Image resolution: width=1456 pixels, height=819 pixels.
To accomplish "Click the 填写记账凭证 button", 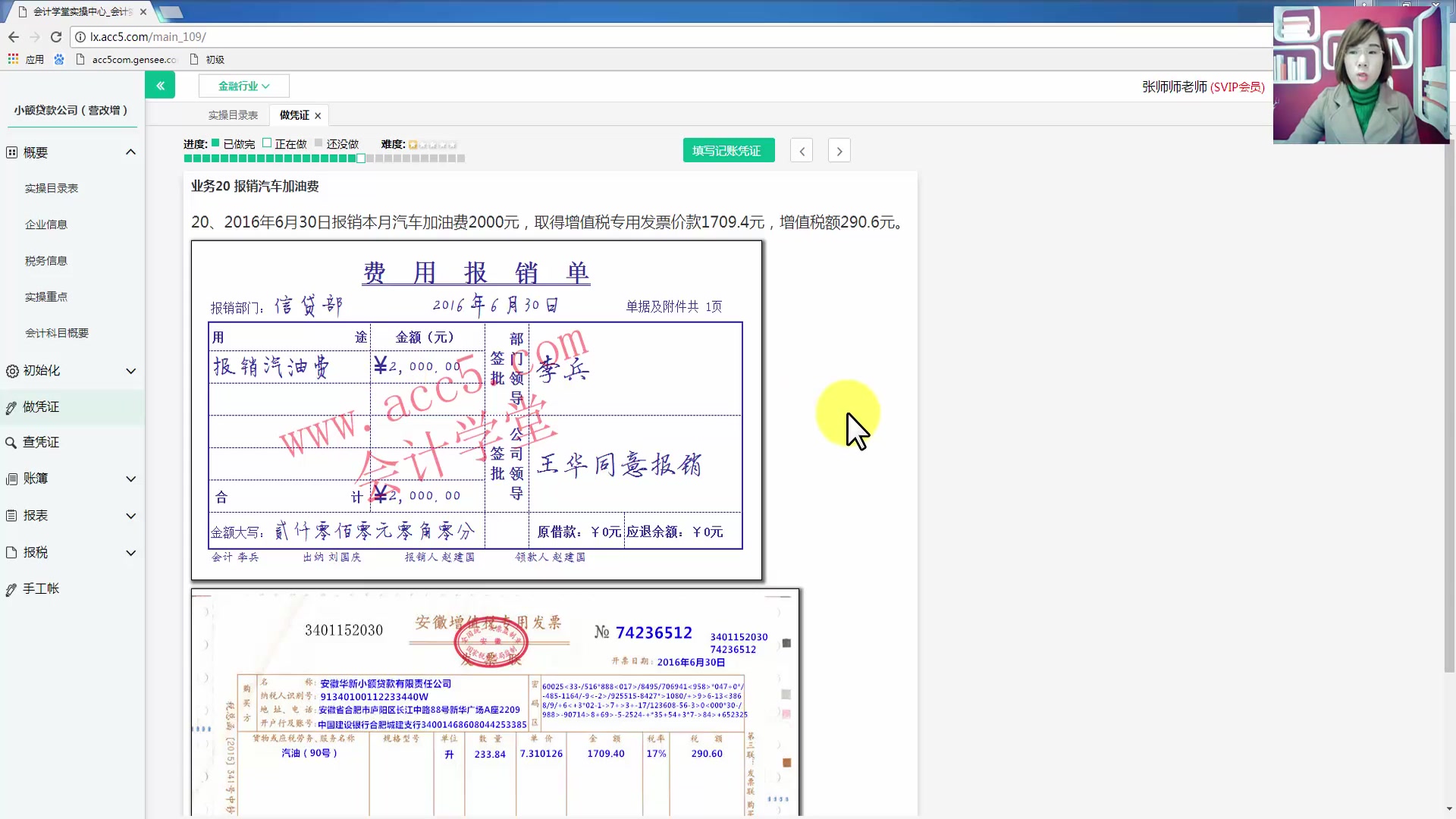I will (728, 150).
